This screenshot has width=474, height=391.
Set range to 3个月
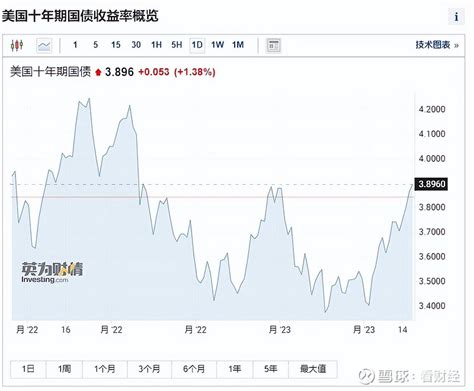(149, 369)
